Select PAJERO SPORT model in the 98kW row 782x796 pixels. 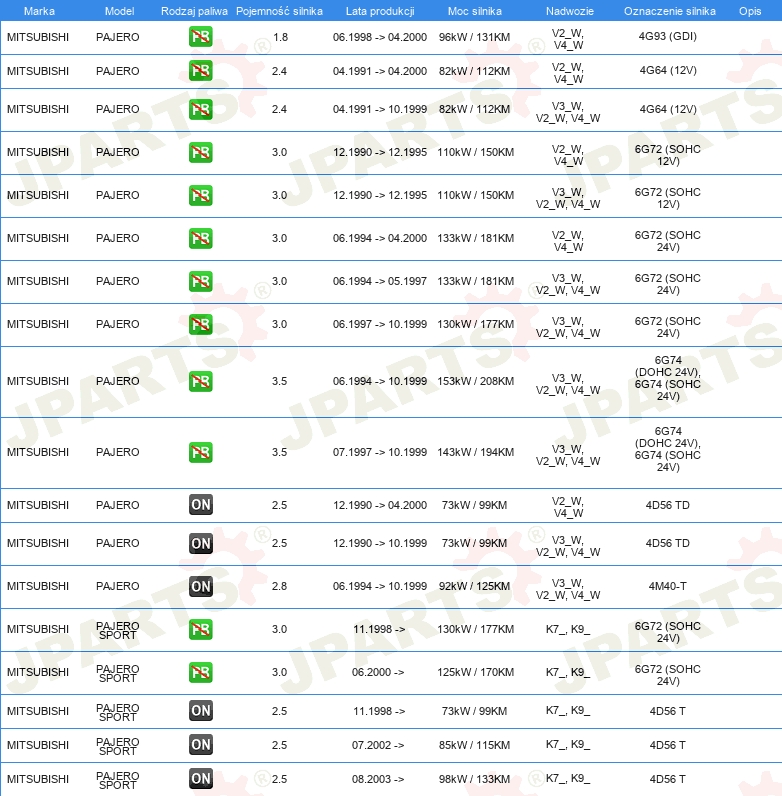point(117,780)
